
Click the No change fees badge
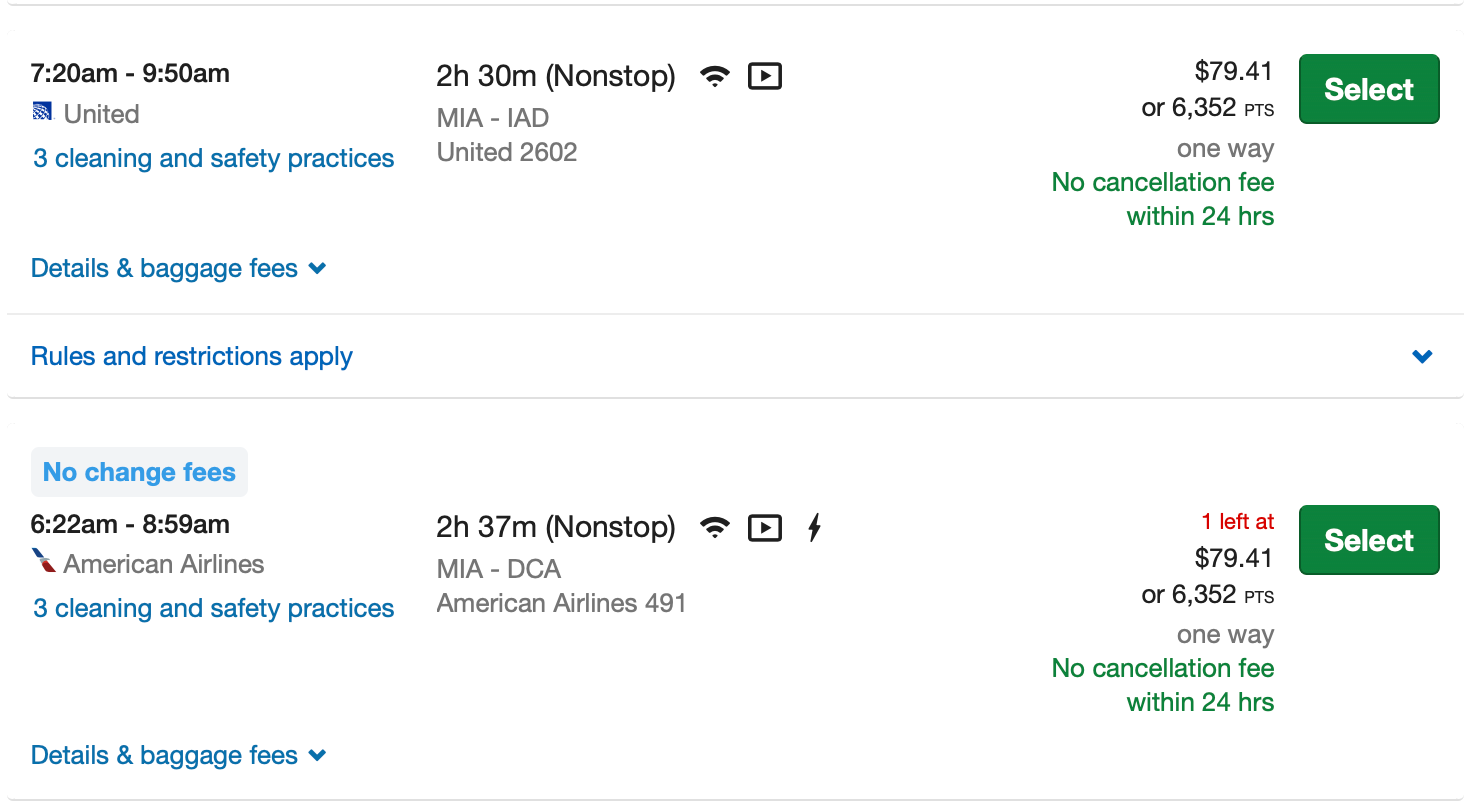tap(139, 472)
